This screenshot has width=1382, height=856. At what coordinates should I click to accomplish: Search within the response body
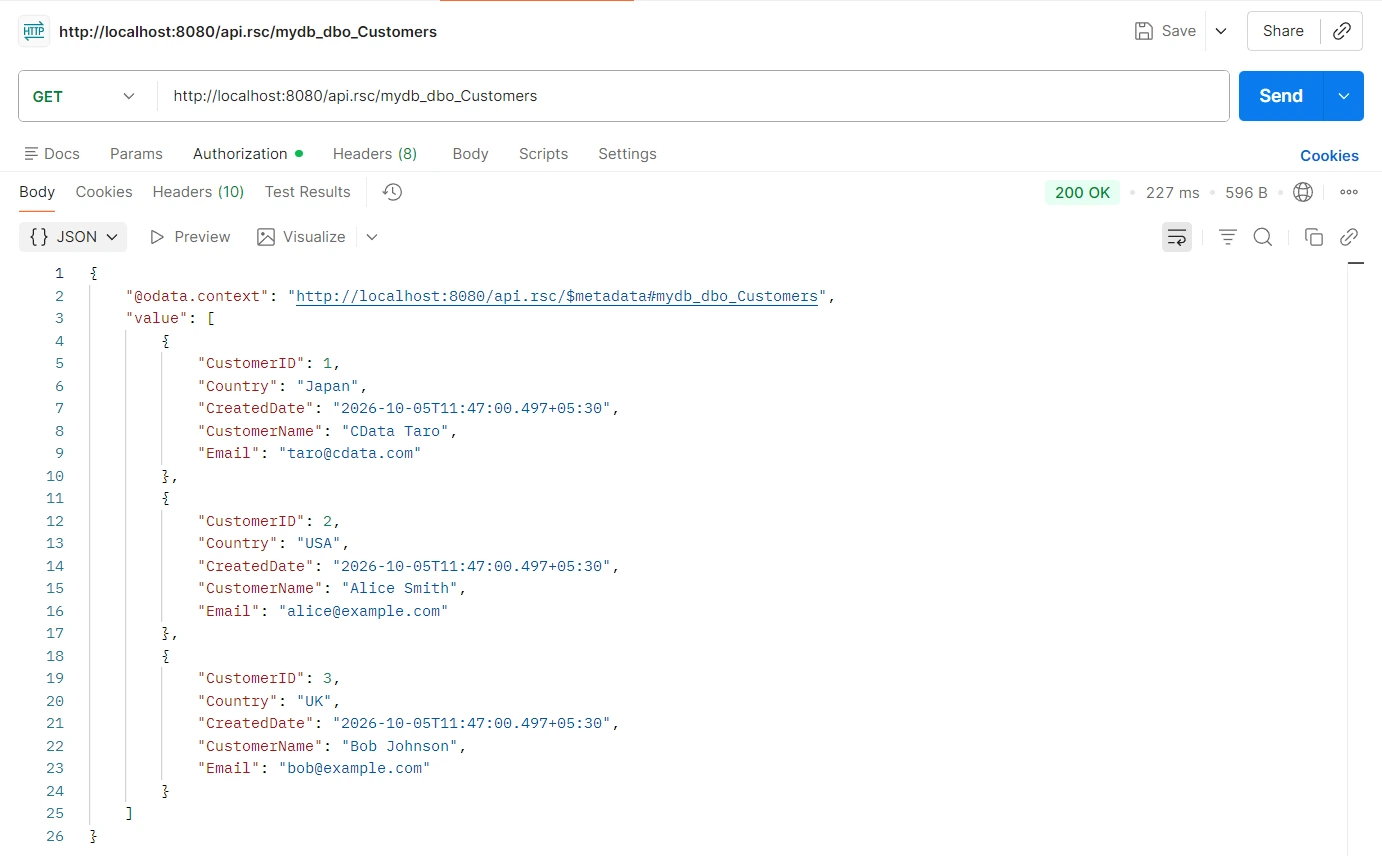1263,237
